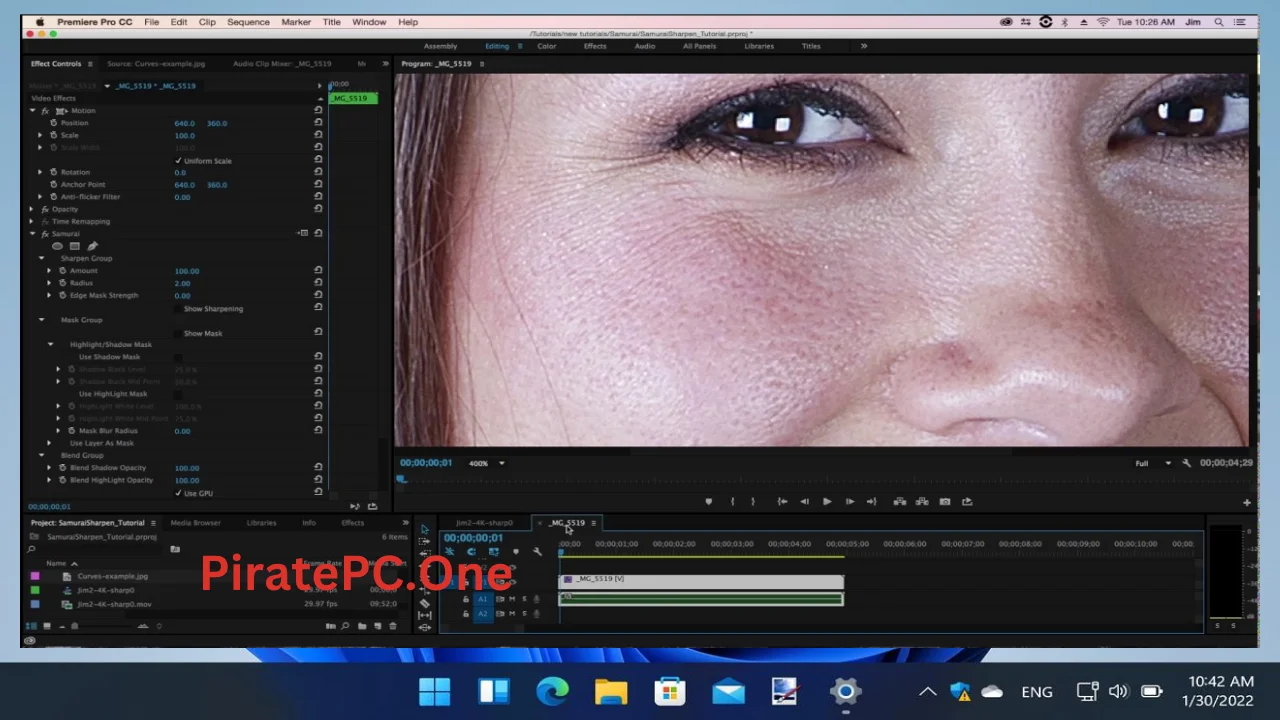Viewport: 1280px width, 720px height.
Task: Select the Selection arrow tool
Action: point(424,529)
